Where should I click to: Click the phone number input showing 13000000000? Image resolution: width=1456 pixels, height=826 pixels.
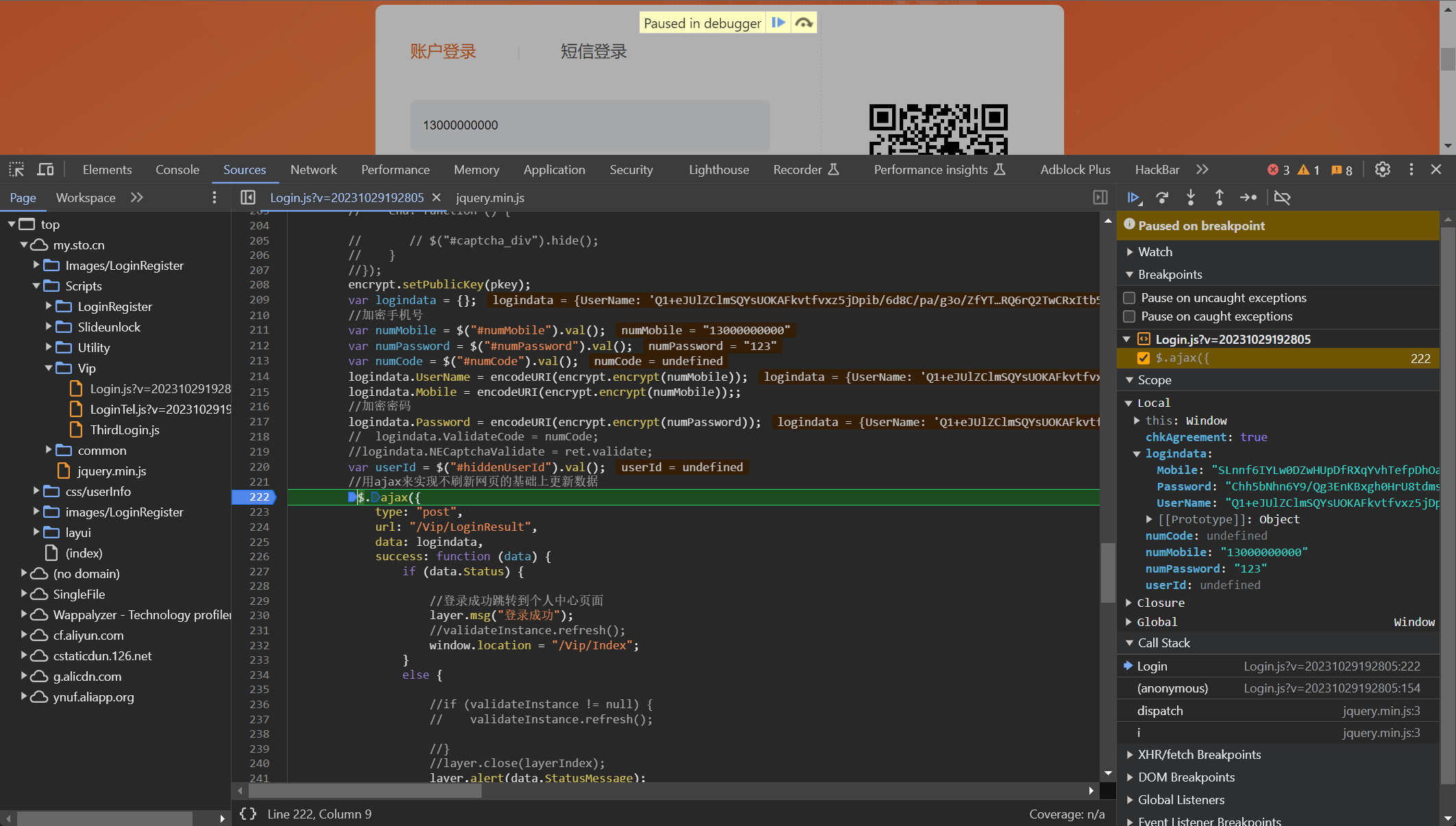pyautogui.click(x=590, y=125)
